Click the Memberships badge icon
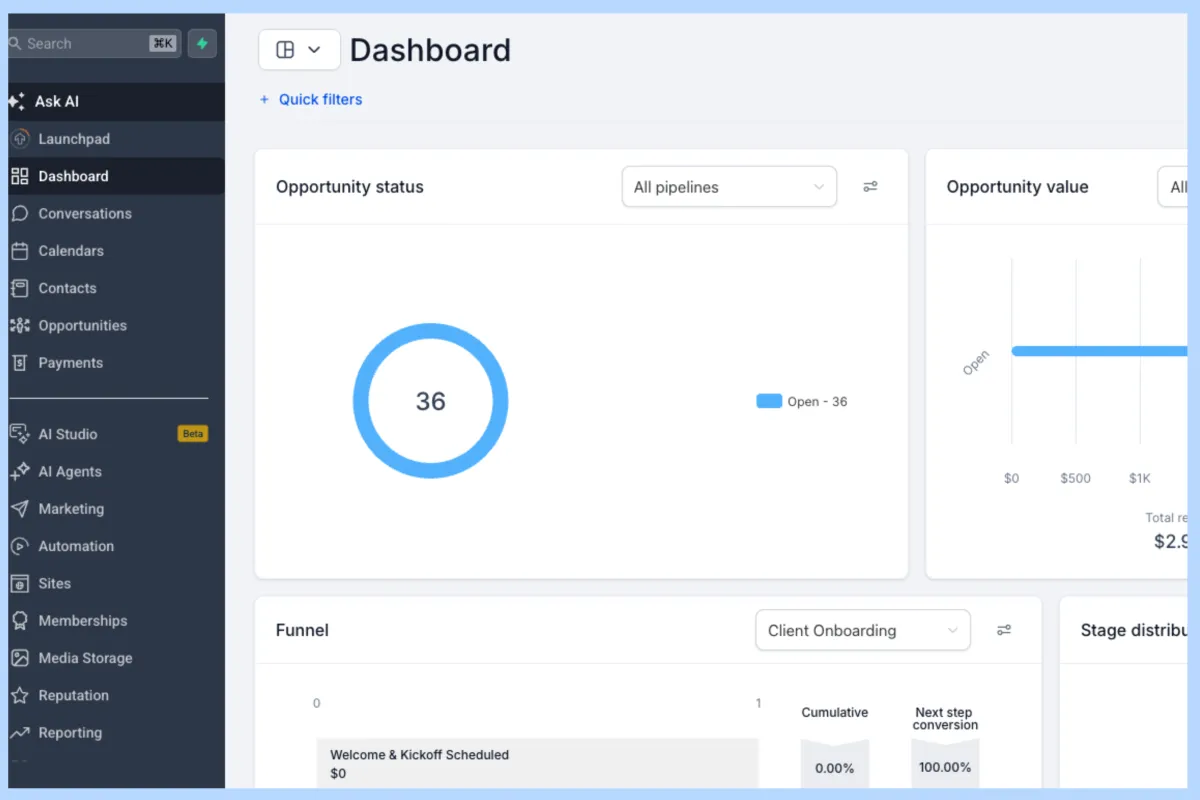The image size is (1200, 800). [x=19, y=621]
